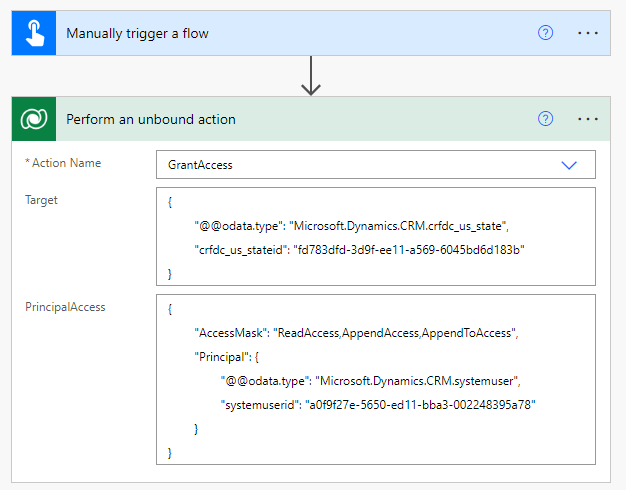
Task: Open ellipsis menu of Perform an unbound action
Action: pos(588,119)
